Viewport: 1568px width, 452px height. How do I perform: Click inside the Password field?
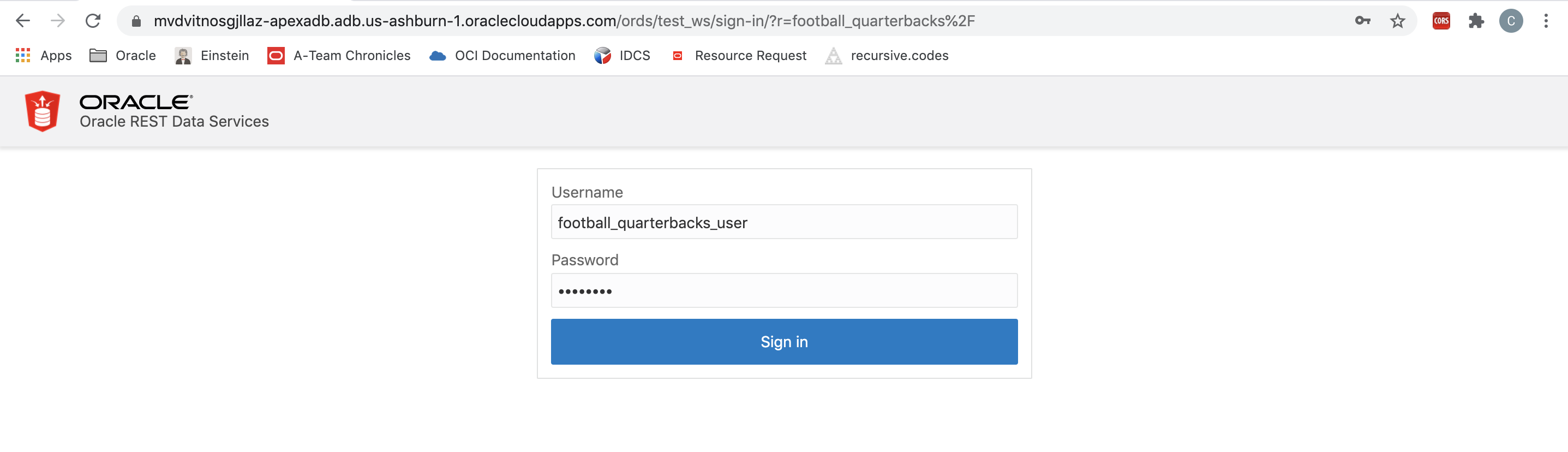coord(784,290)
